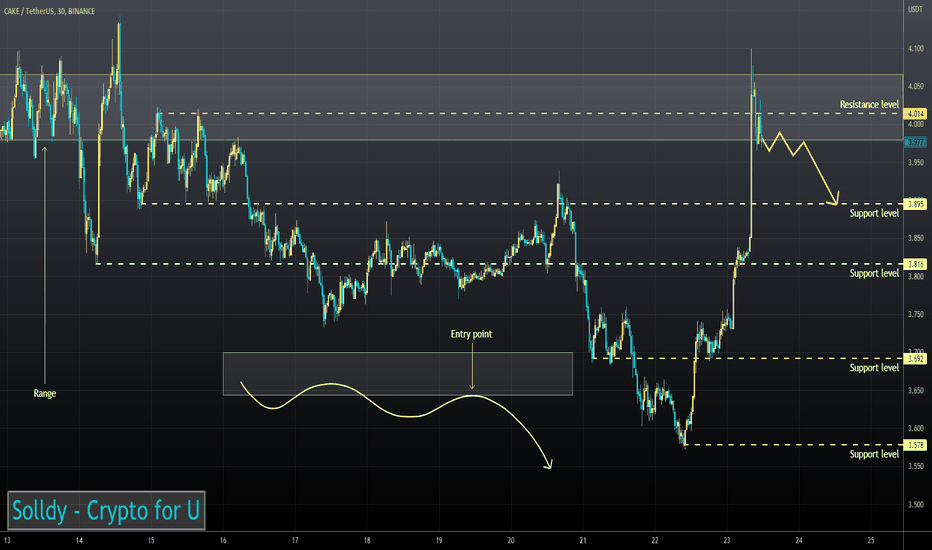Click date 13 on time axis

[7, 540]
